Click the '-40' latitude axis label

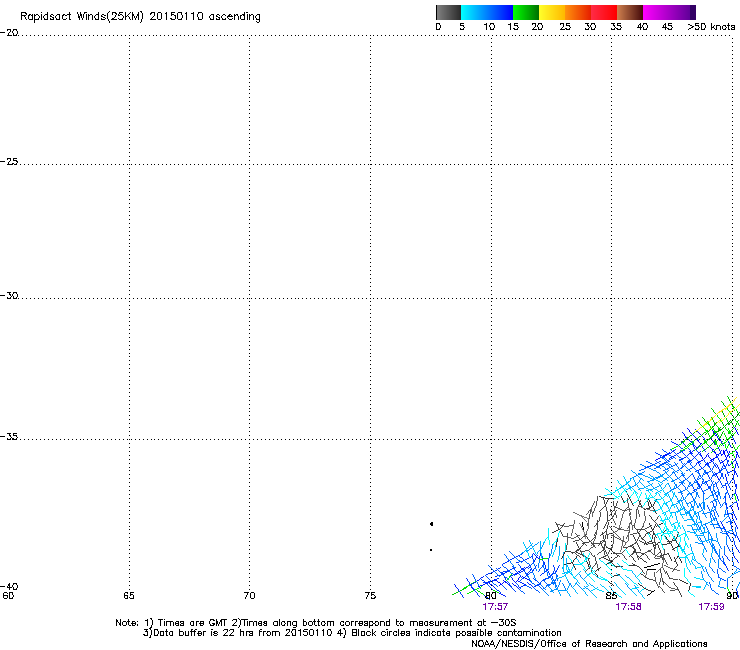pos(9,586)
